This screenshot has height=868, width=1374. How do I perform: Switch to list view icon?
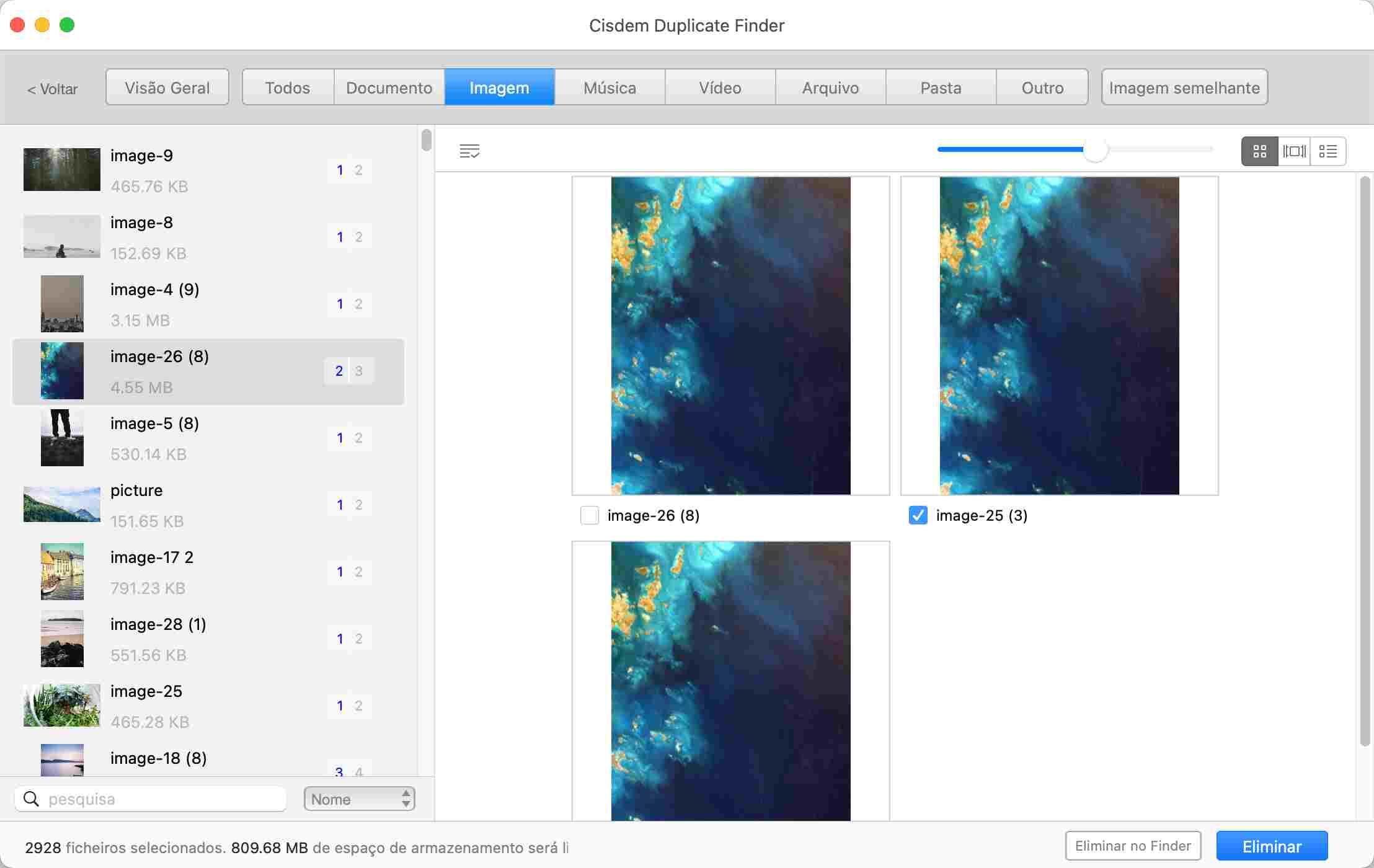point(1329,151)
